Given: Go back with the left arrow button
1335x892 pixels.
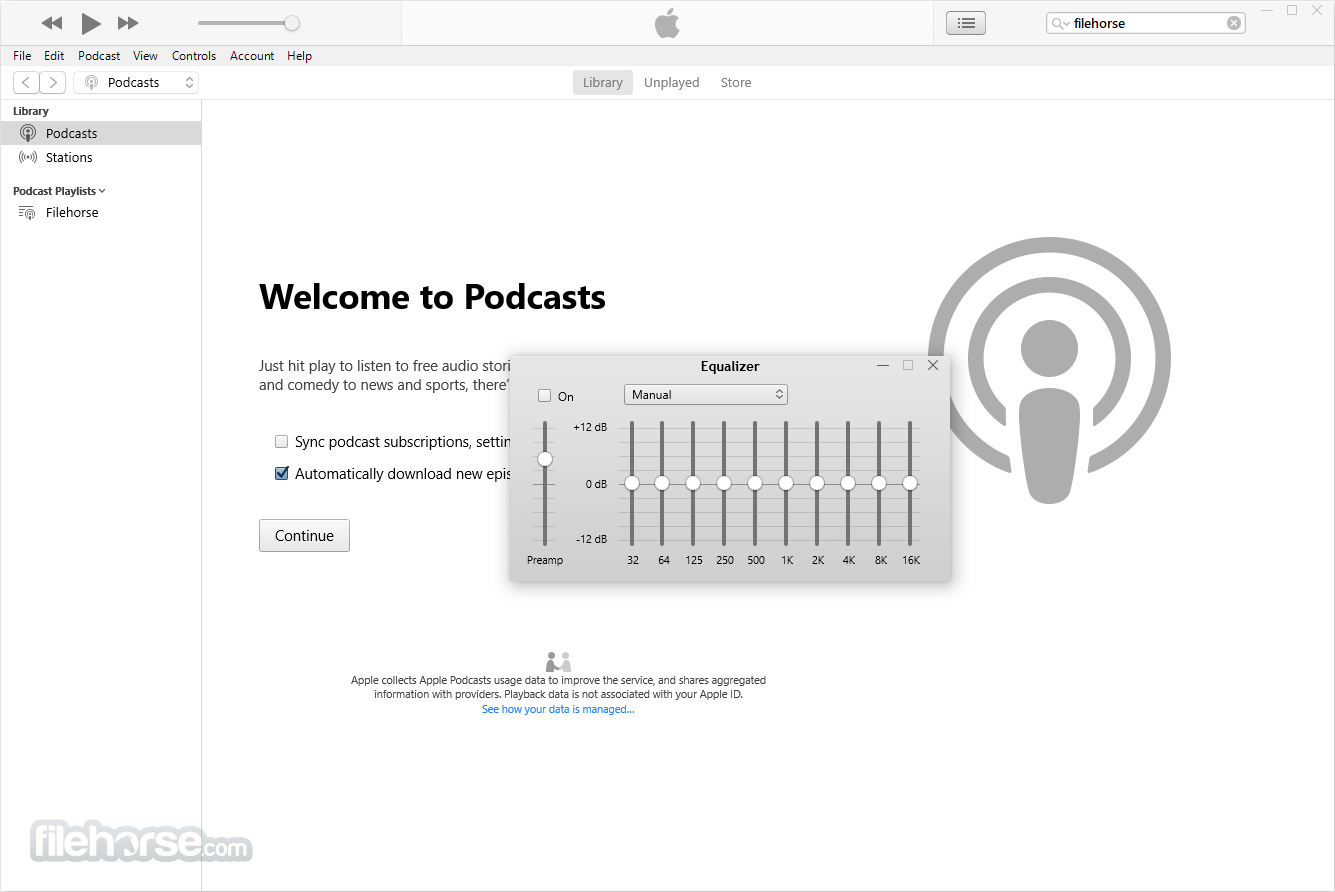Looking at the screenshot, I should pyautogui.click(x=26, y=83).
